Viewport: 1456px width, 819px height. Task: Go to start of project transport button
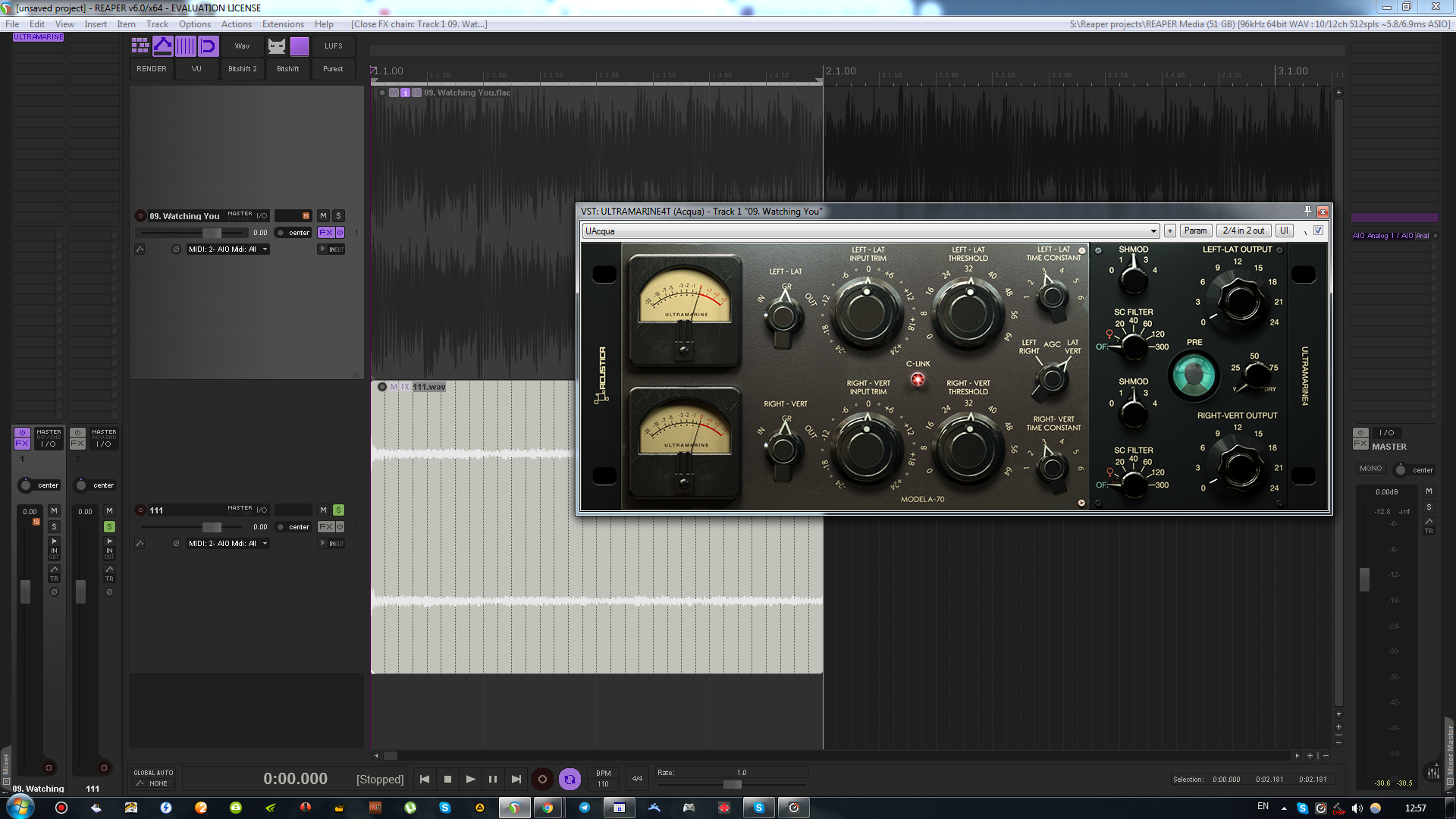425,779
